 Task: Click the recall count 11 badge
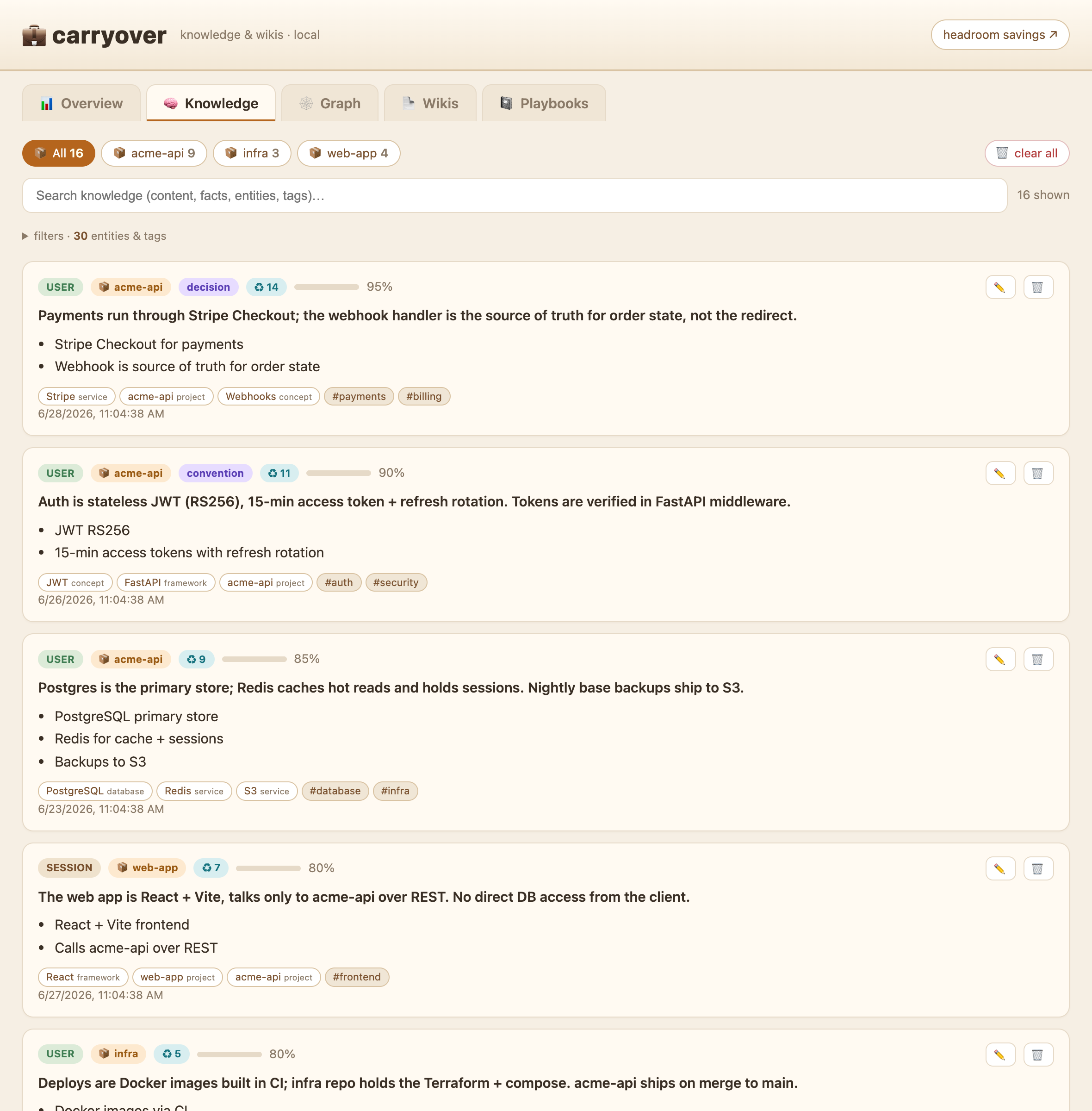click(279, 473)
